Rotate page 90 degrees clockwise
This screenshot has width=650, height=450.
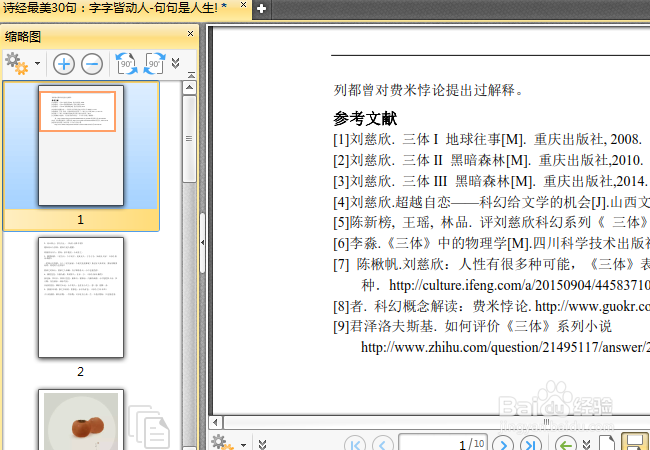pos(154,64)
